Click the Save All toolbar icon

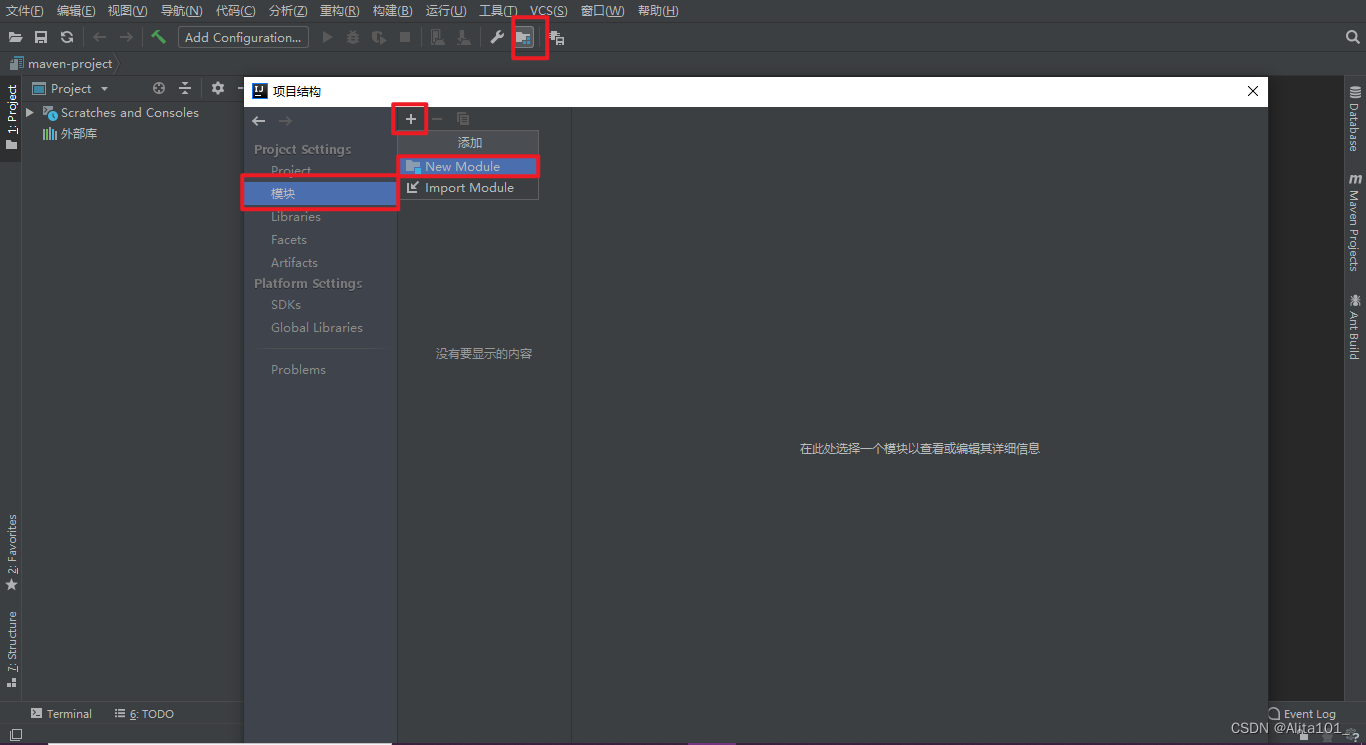41,37
